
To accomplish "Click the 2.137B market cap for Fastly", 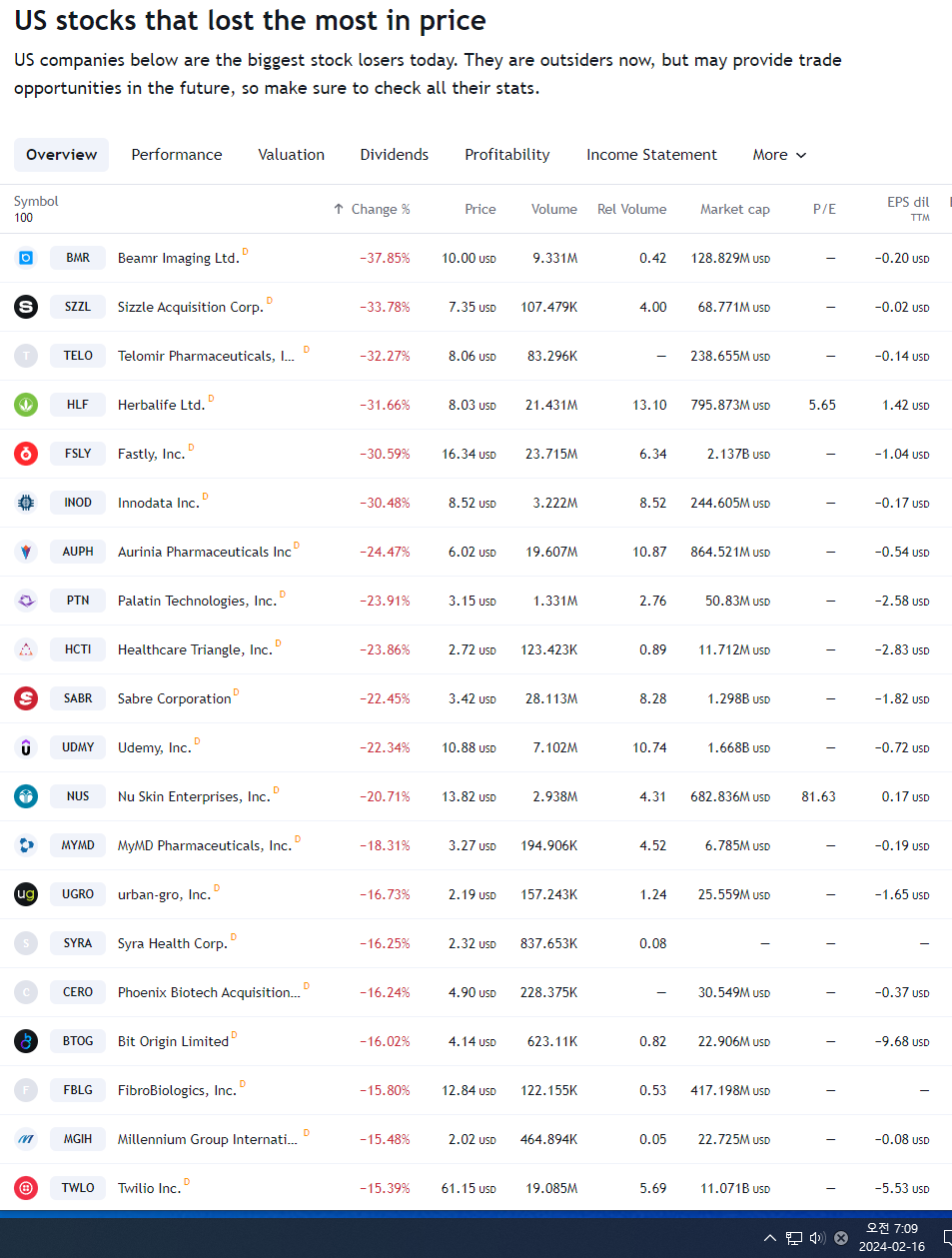I will (739, 454).
